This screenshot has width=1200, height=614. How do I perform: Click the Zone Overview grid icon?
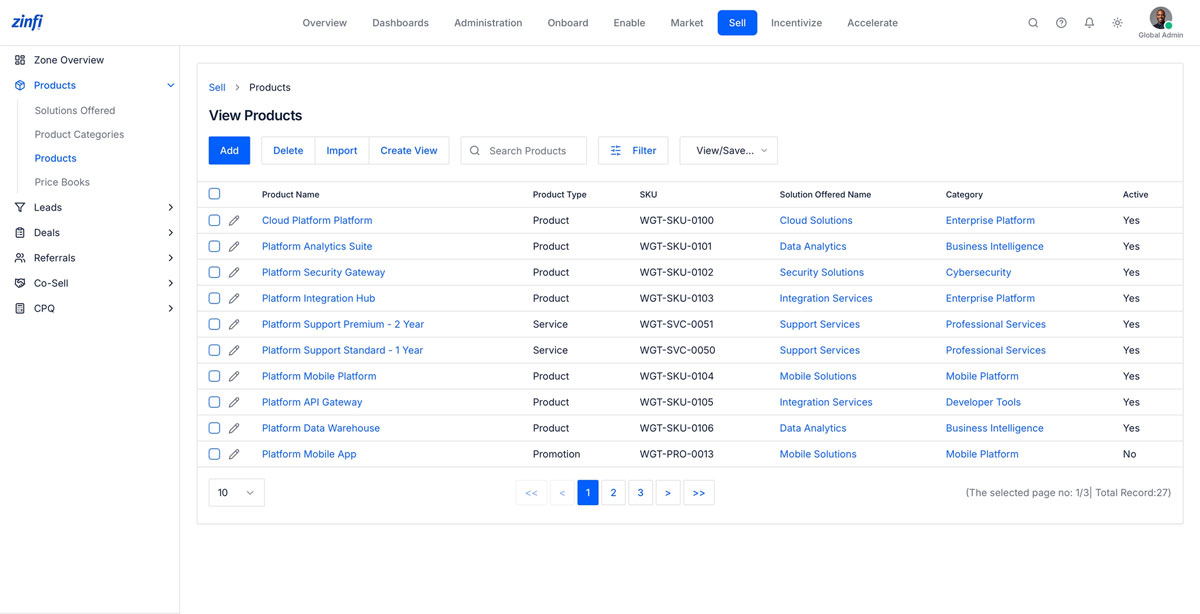(20, 60)
